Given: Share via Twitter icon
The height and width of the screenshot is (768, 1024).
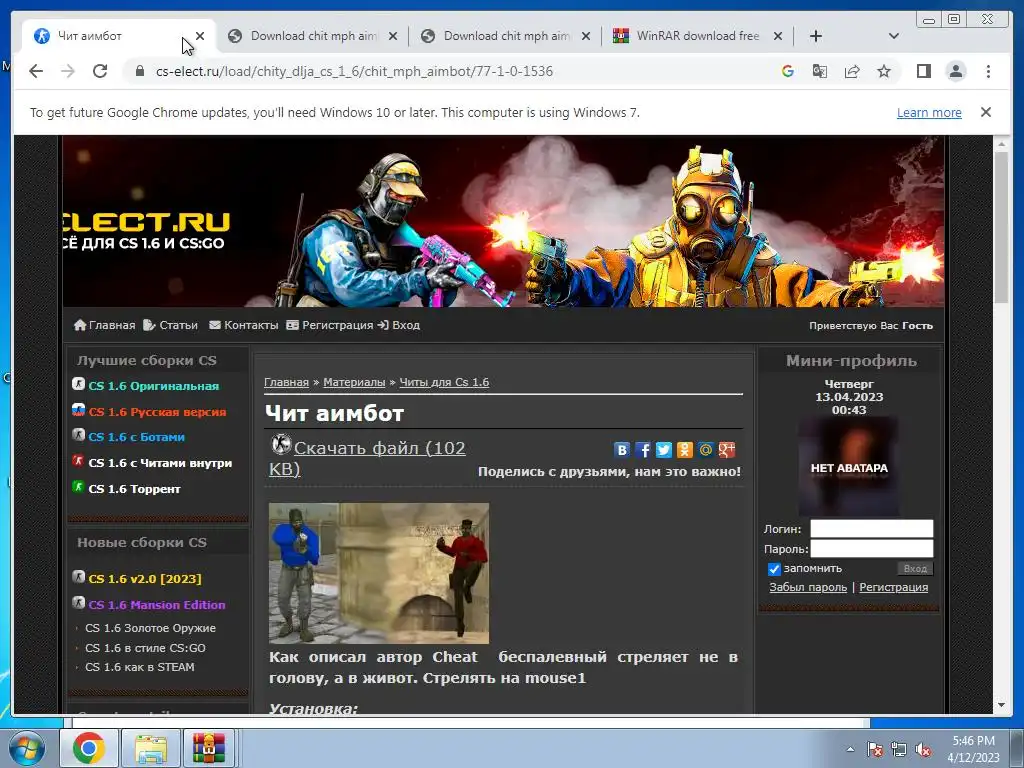Looking at the screenshot, I should (x=664, y=449).
